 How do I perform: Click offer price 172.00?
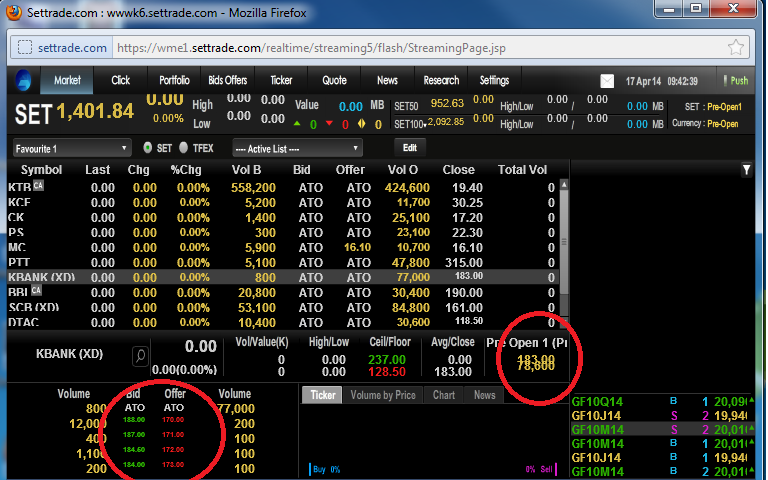coord(173,450)
